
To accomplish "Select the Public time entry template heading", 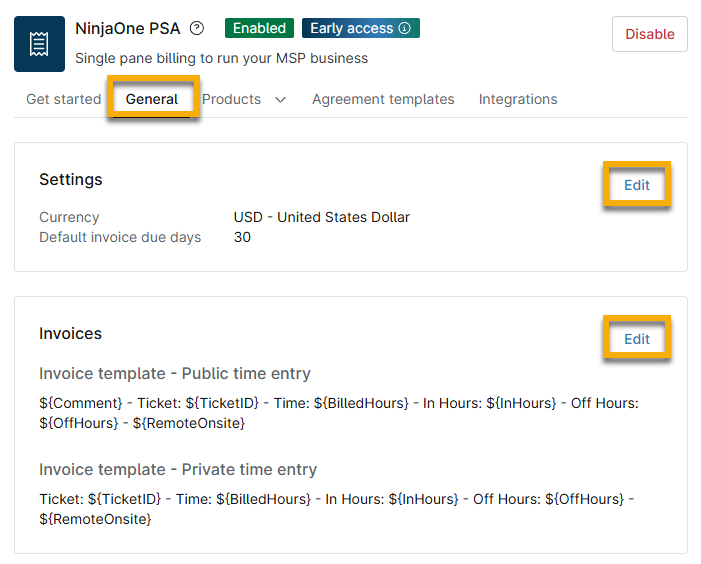I will click(x=175, y=374).
